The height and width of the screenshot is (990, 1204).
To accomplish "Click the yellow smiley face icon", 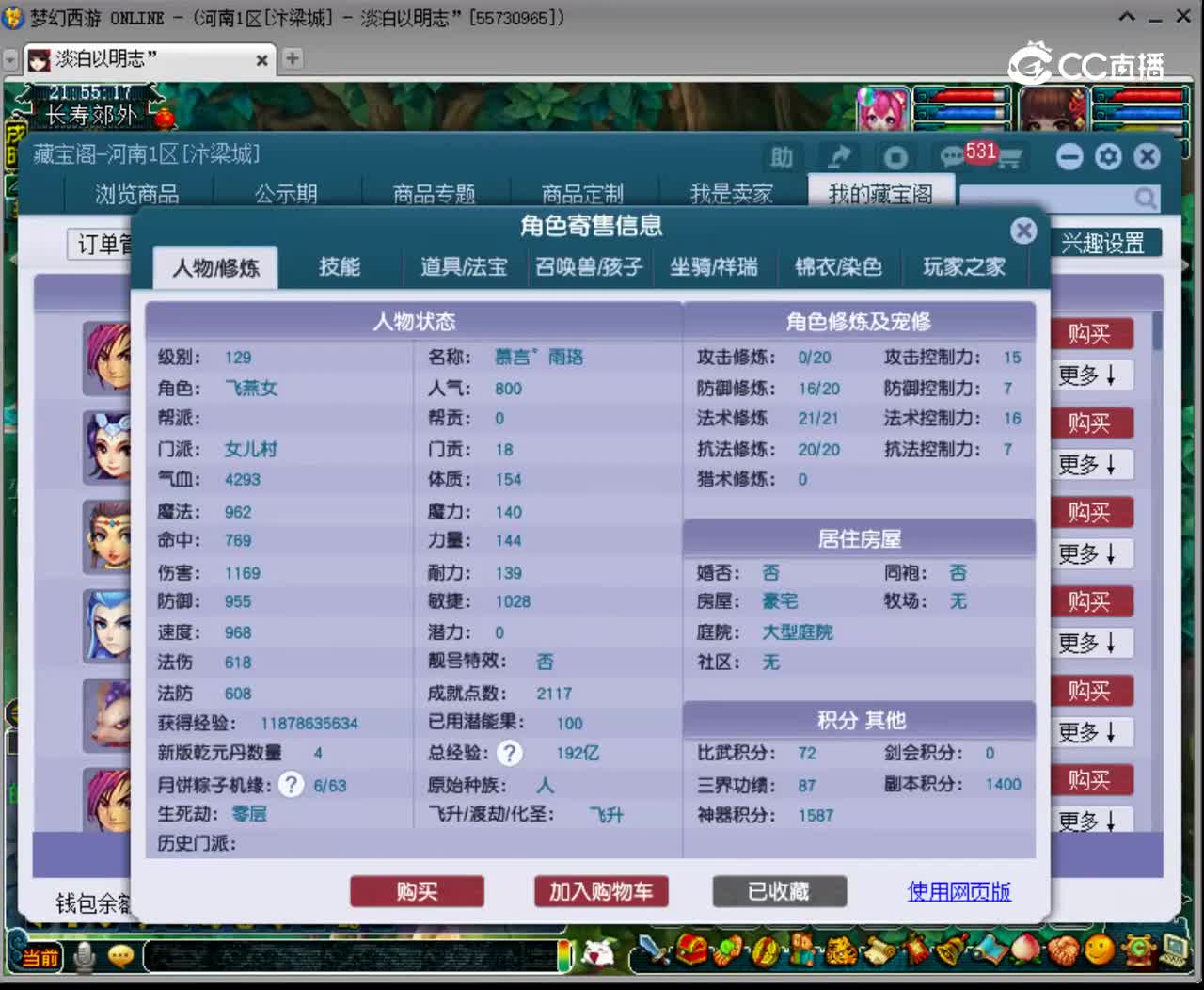I will pos(1099,950).
